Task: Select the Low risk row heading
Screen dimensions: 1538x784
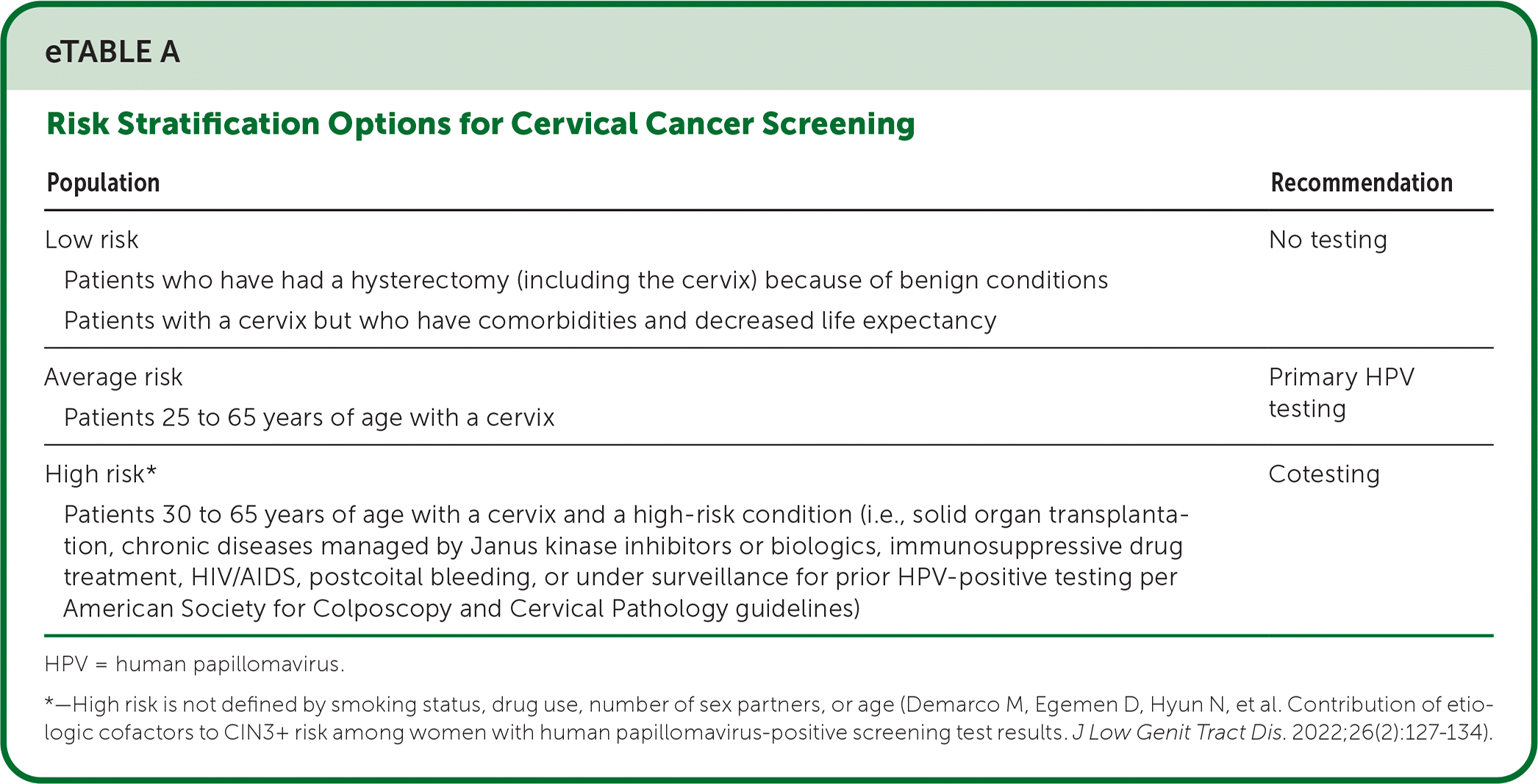Action: tap(91, 240)
